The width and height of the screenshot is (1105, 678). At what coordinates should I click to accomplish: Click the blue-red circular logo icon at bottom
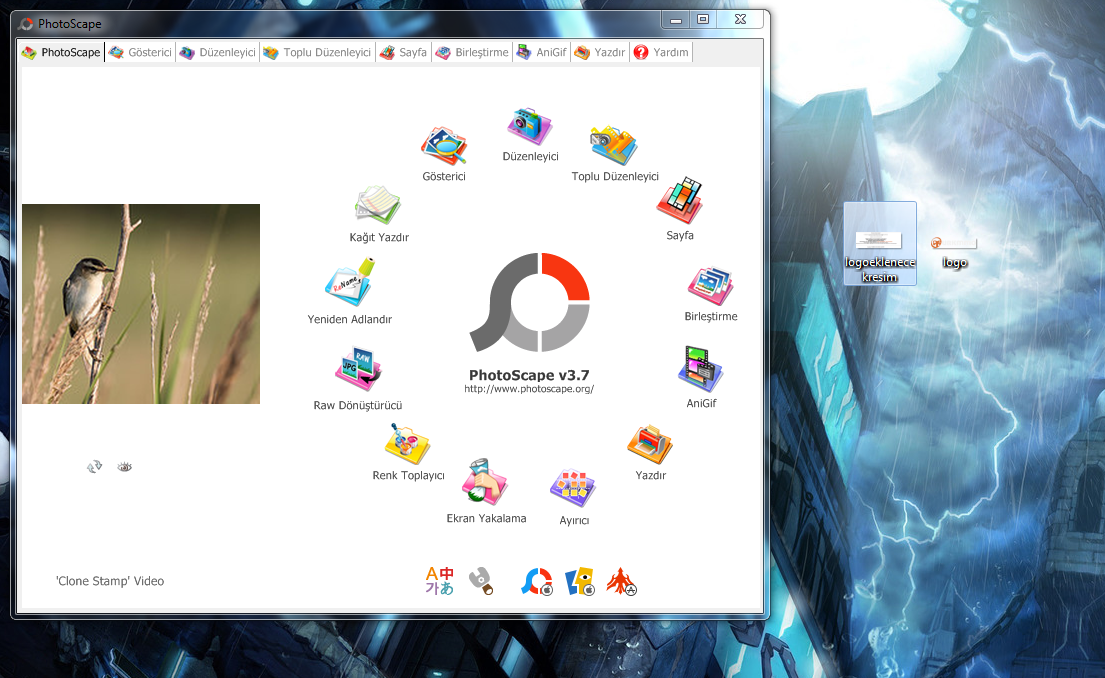537,581
